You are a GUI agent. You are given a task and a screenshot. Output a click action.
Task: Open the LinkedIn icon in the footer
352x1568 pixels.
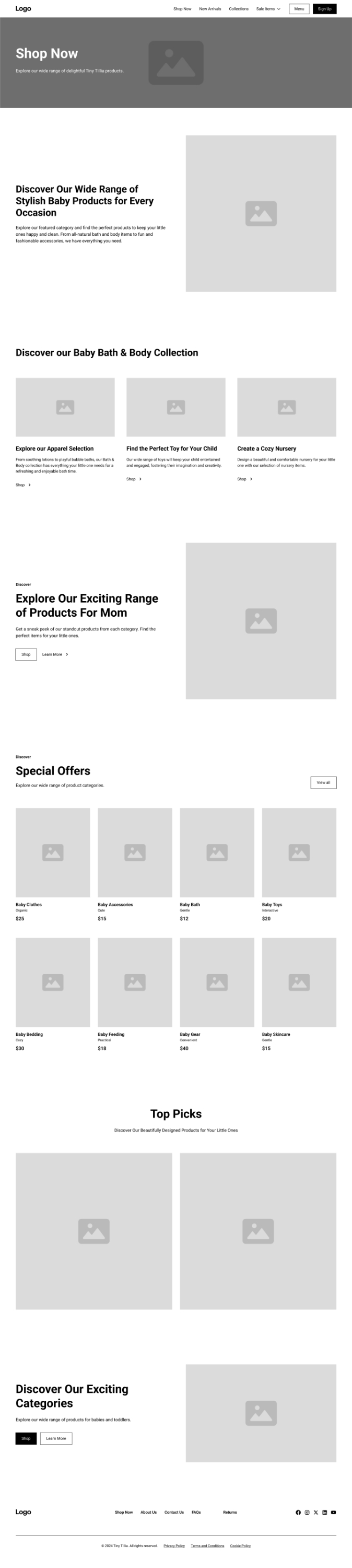(325, 1512)
